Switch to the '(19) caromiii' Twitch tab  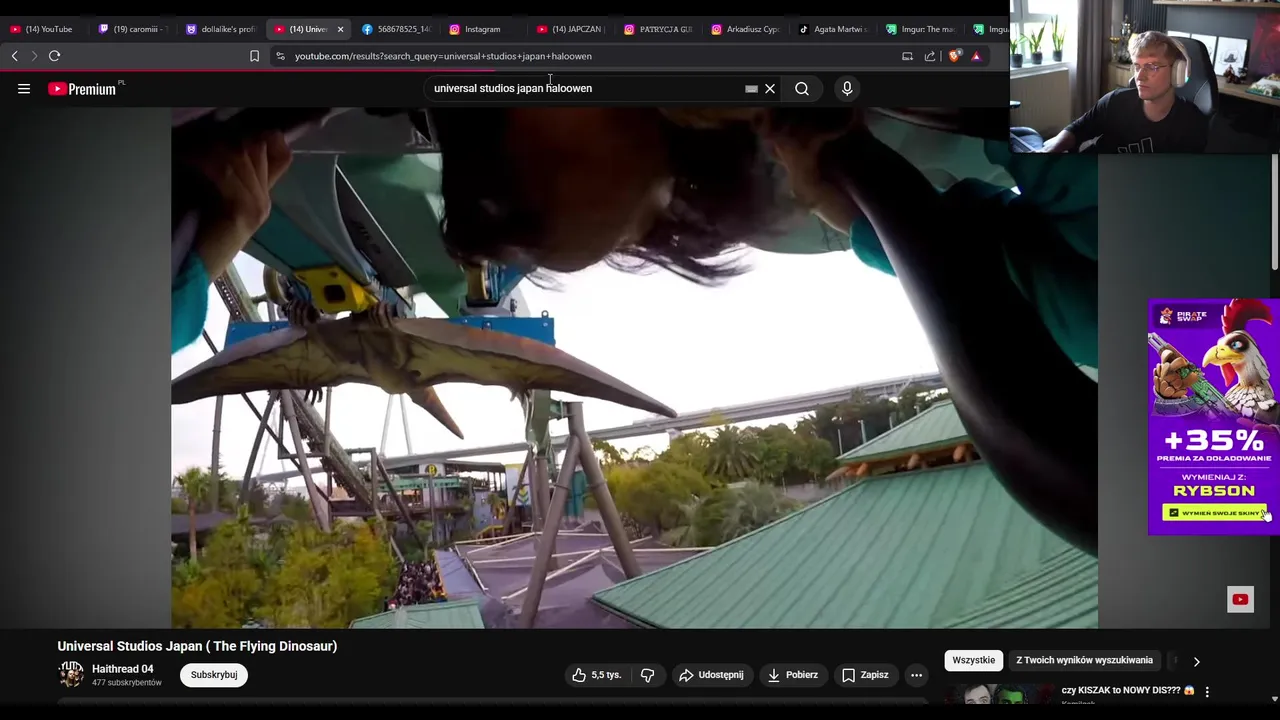pos(133,29)
